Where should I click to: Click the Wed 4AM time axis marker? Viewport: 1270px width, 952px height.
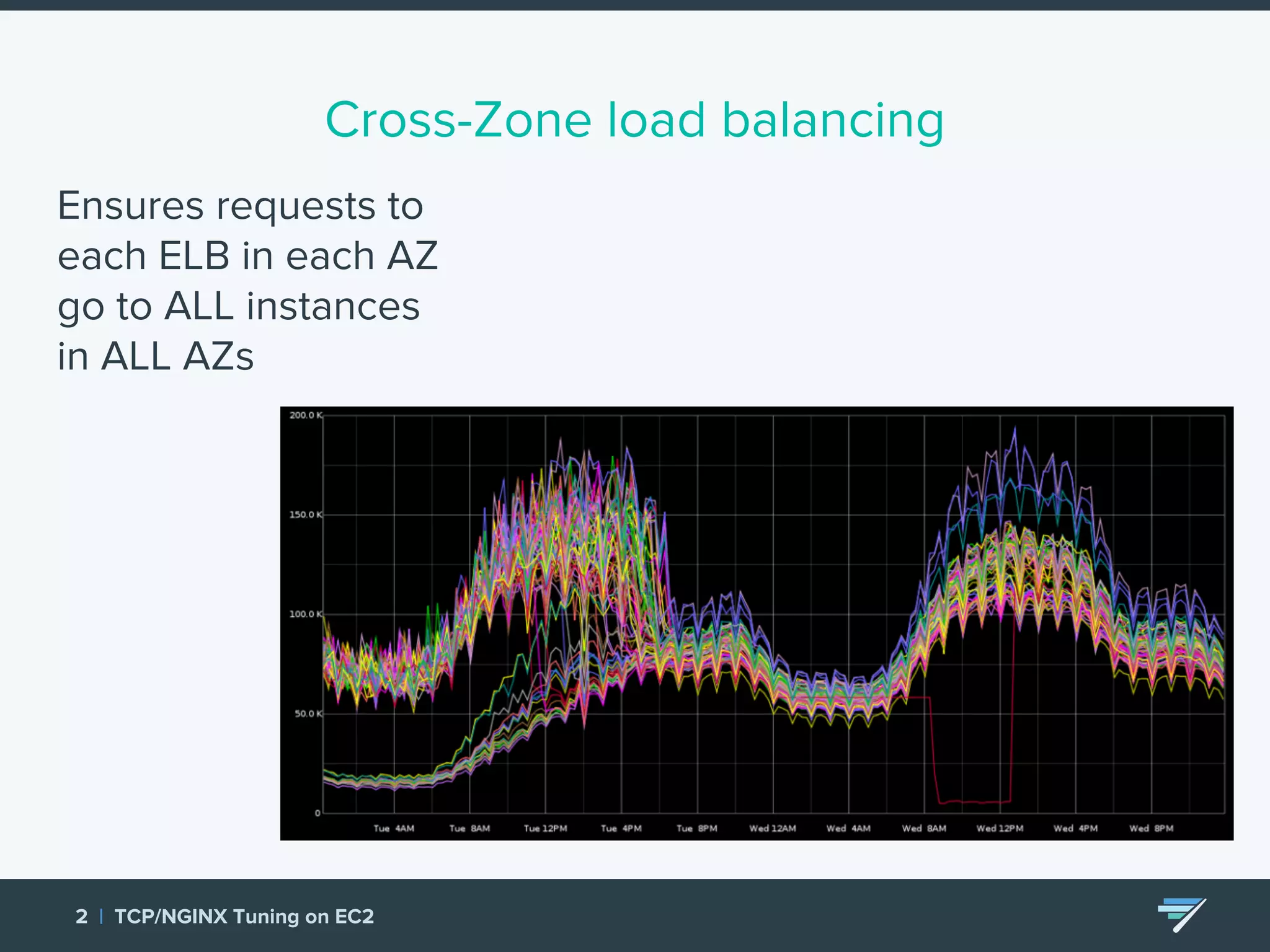click(x=848, y=828)
